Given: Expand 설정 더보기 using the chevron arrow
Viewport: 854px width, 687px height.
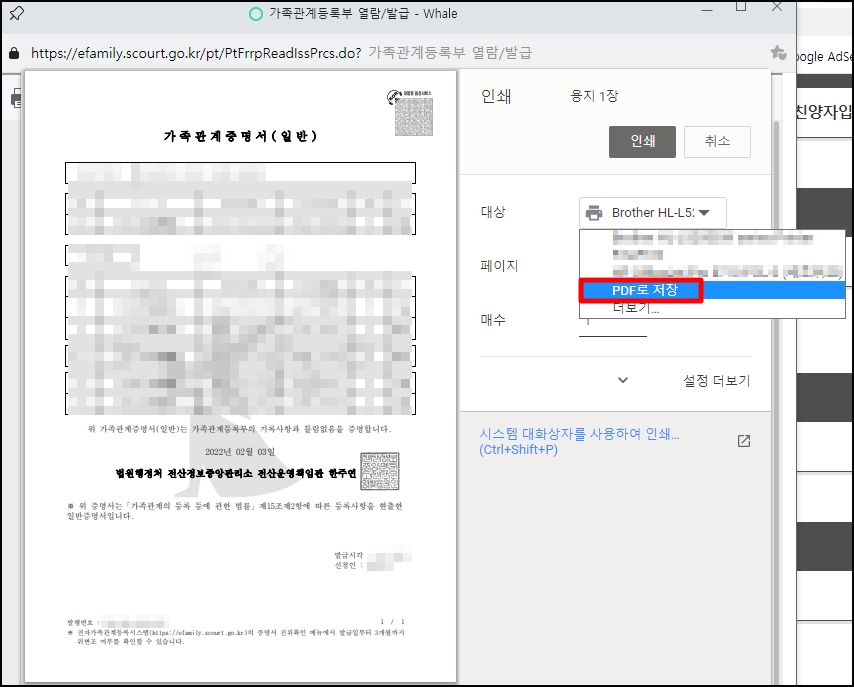Looking at the screenshot, I should [623, 381].
